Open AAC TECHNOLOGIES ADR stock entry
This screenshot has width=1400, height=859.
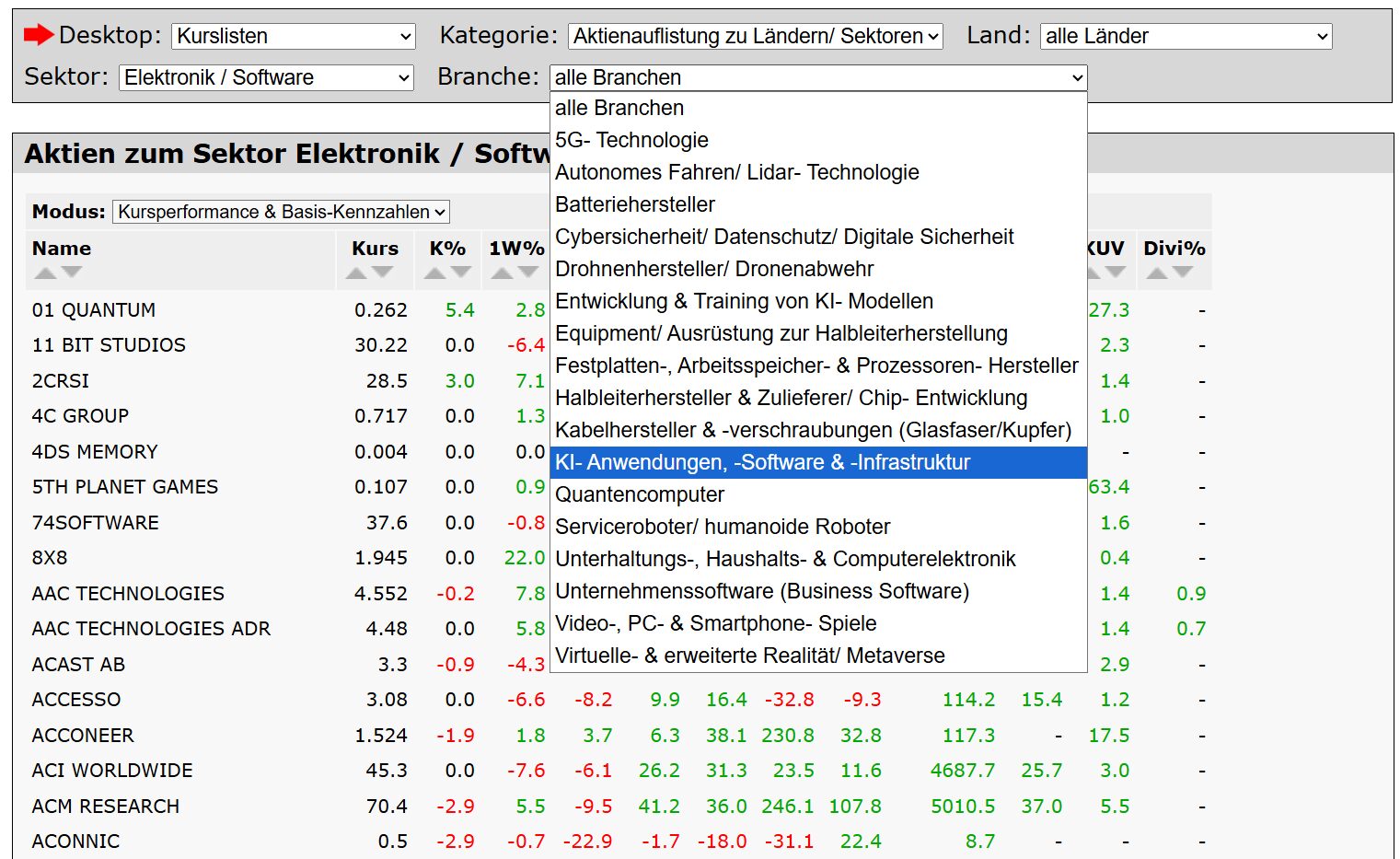[x=151, y=629]
